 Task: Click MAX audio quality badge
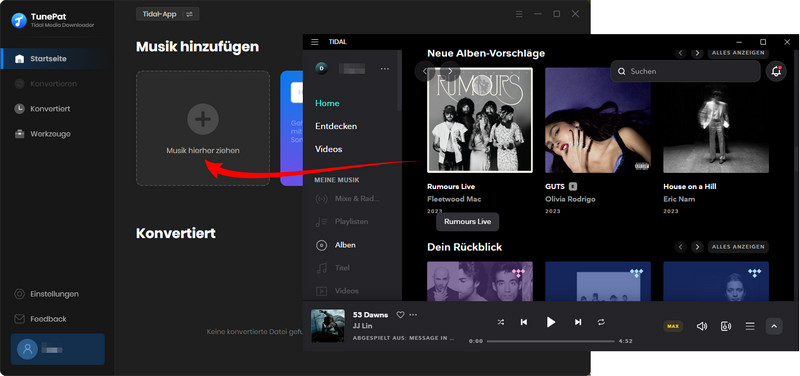pyautogui.click(x=673, y=326)
